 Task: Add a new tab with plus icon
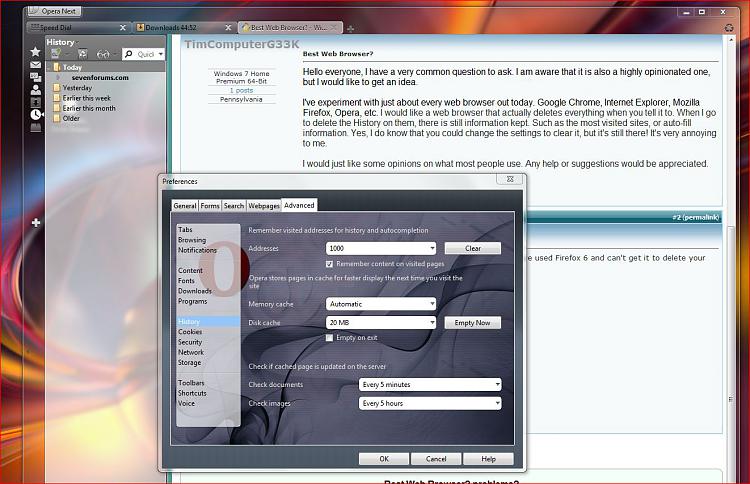coord(351,29)
